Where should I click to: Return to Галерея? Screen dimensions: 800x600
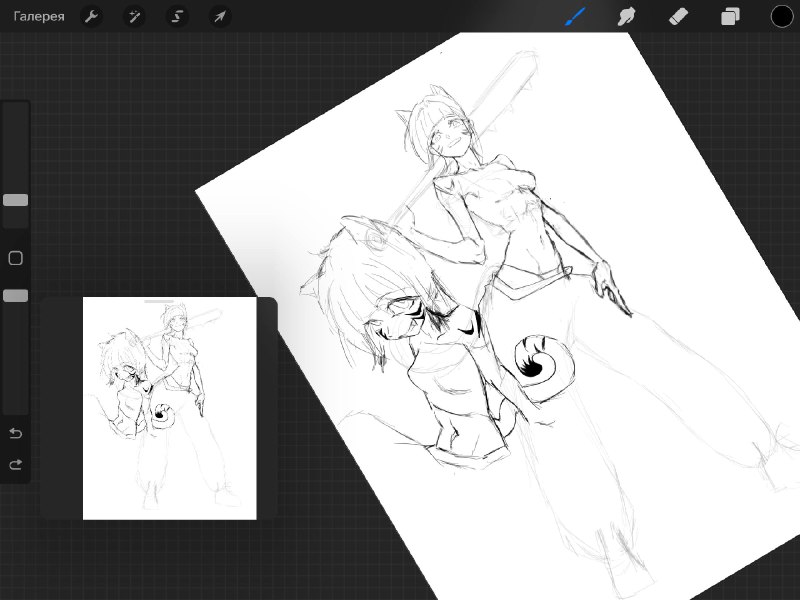pos(39,16)
